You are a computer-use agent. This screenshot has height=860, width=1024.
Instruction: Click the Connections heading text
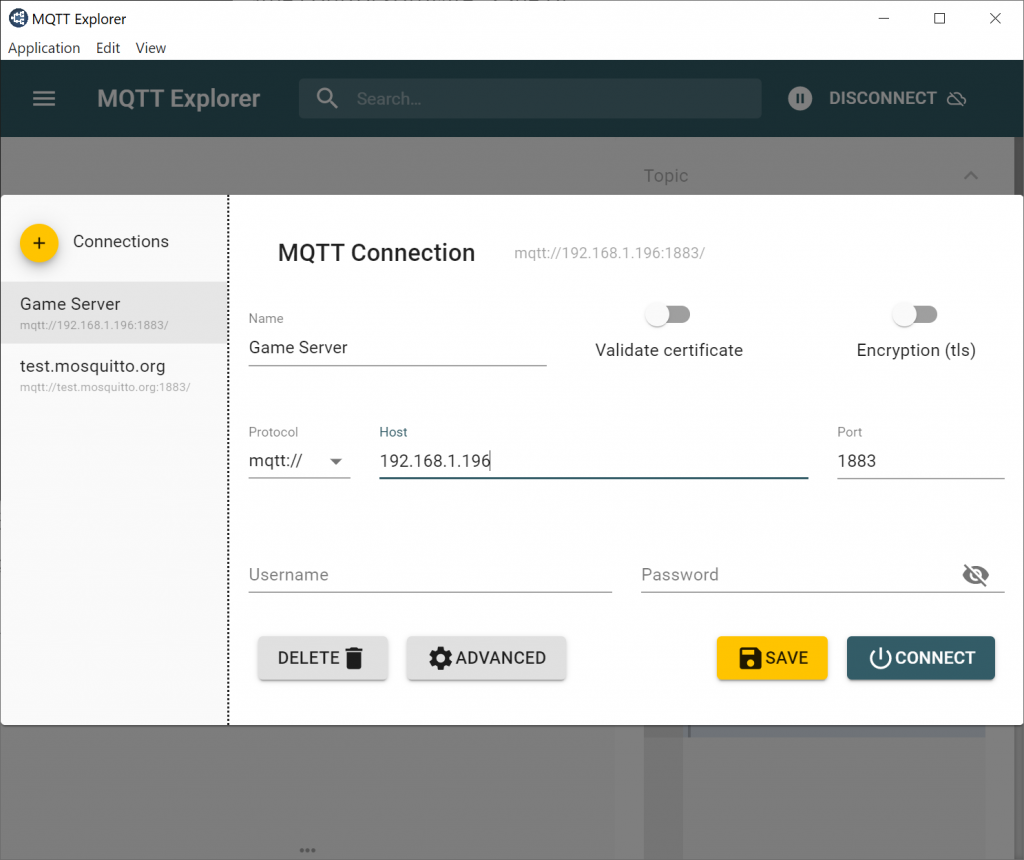coord(121,242)
